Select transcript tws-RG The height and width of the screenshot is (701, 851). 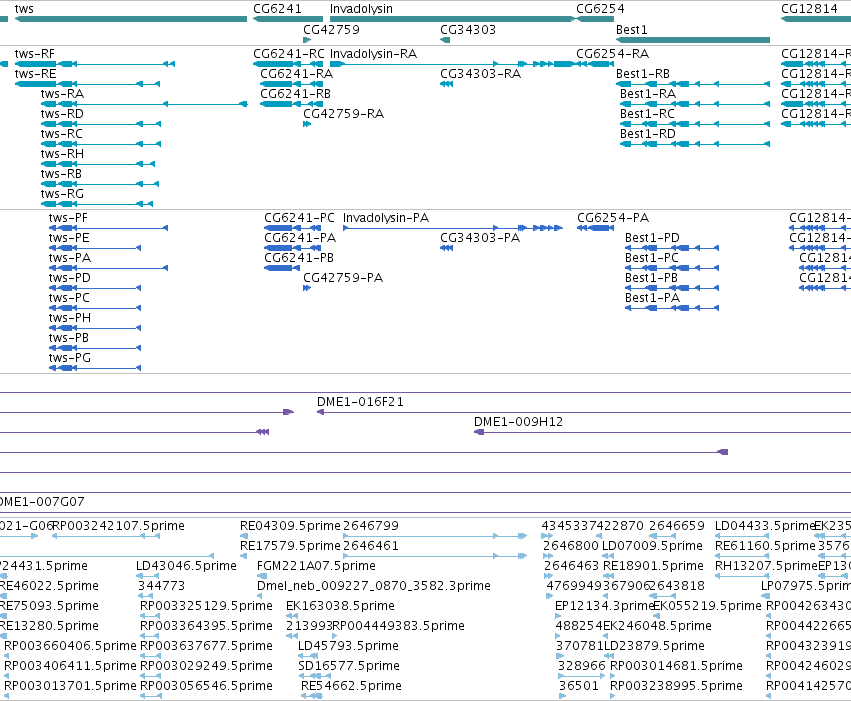pyautogui.click(x=62, y=194)
